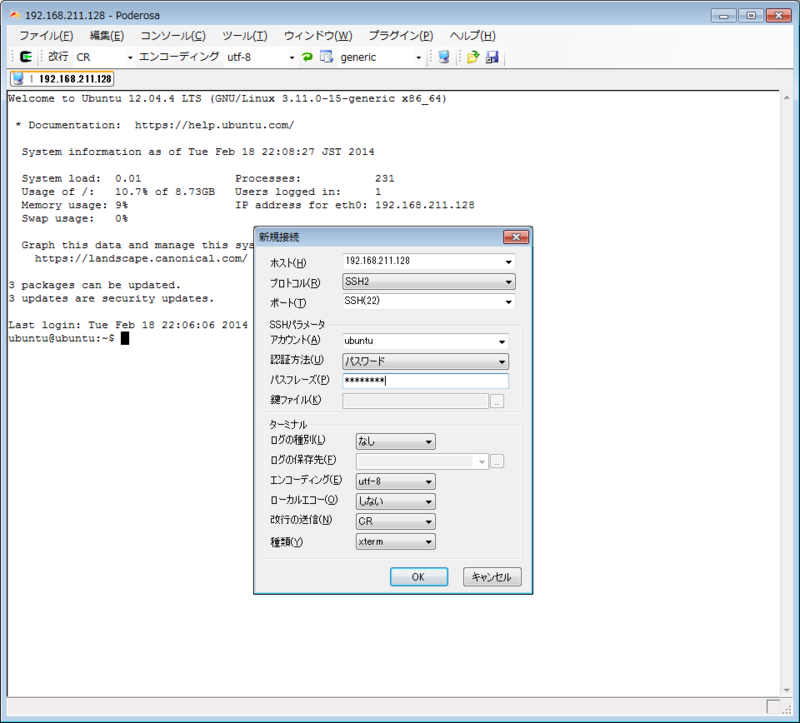
Task: Open the ツール(T) menu
Action: [244, 36]
